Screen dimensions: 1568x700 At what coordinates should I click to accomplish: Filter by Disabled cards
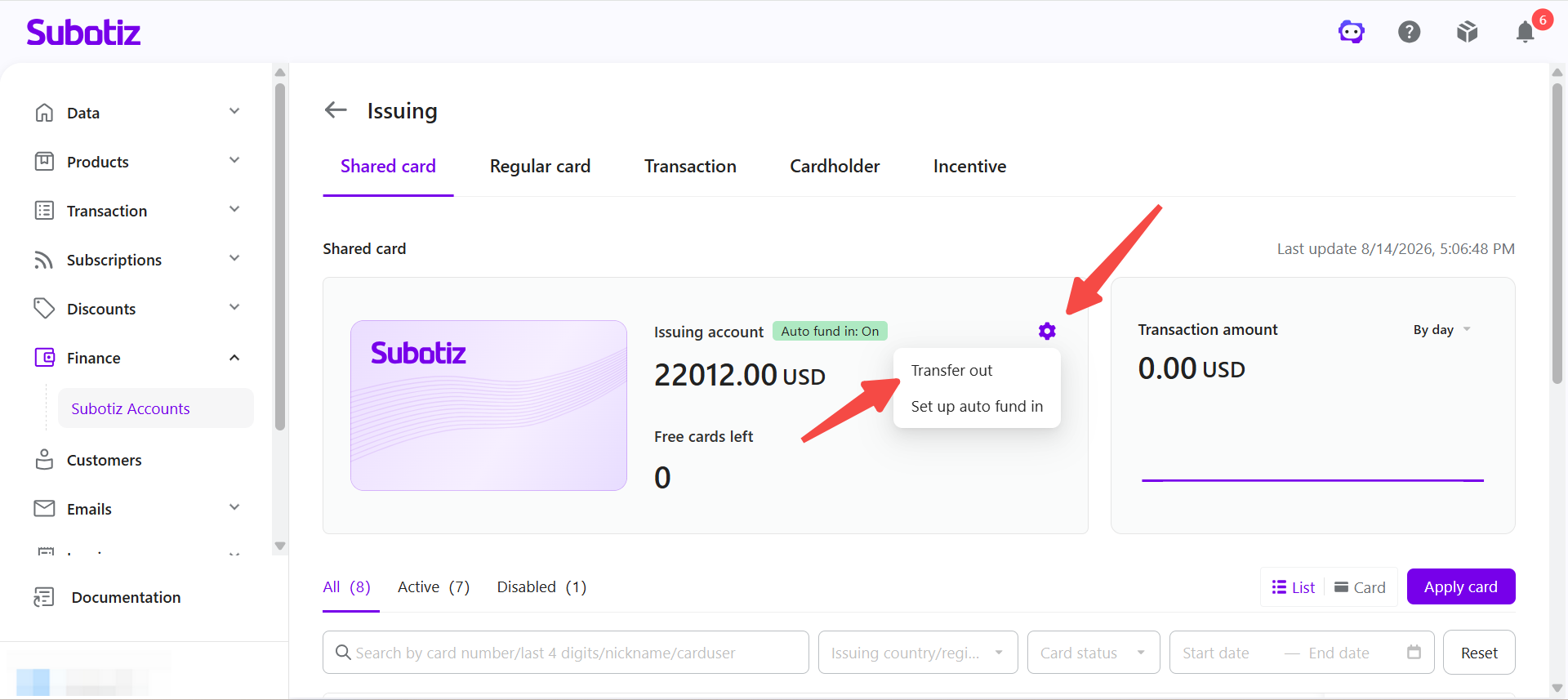coord(541,587)
